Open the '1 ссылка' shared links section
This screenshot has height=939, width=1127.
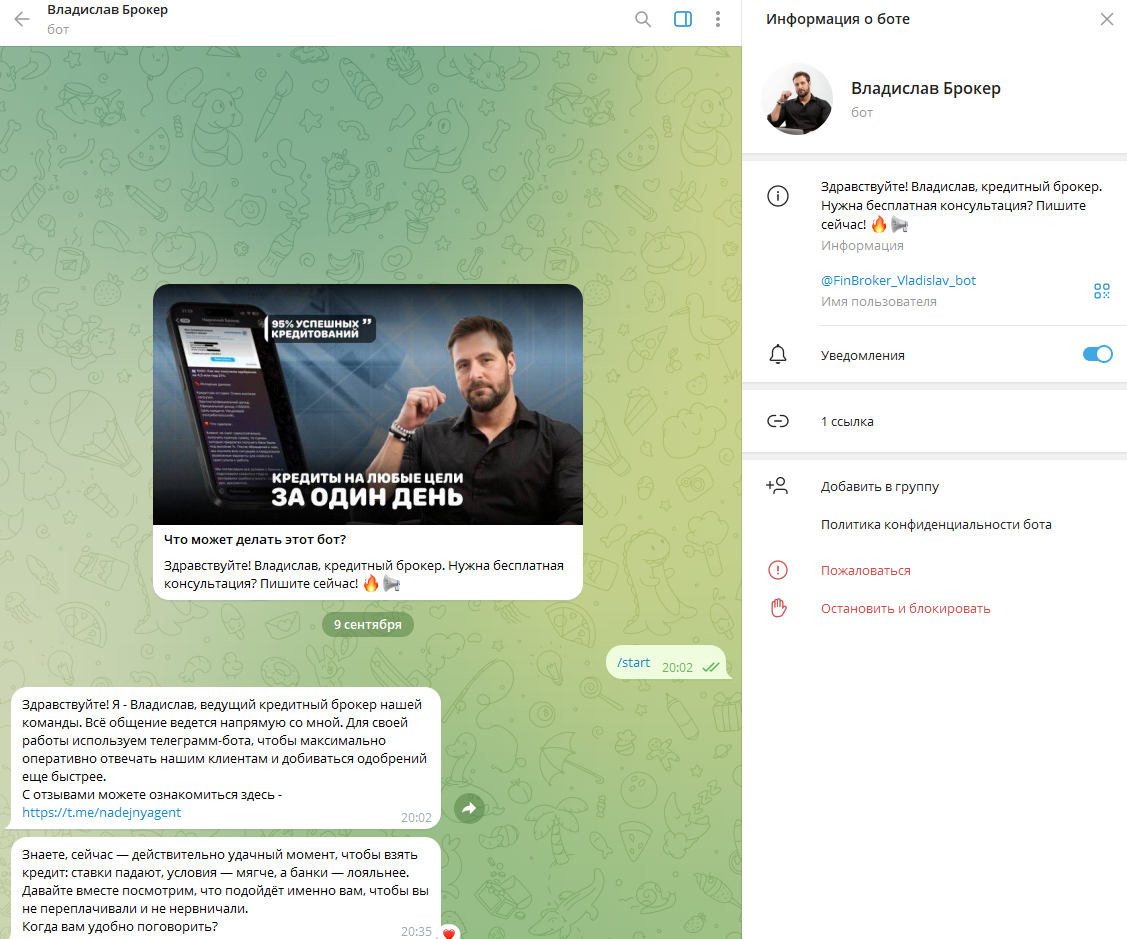[847, 421]
